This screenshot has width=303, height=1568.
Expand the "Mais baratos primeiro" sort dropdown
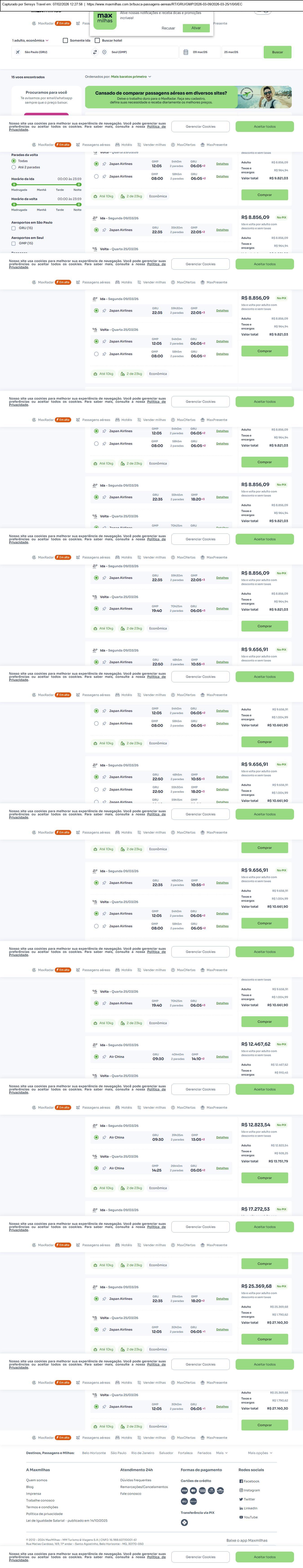click(131, 77)
